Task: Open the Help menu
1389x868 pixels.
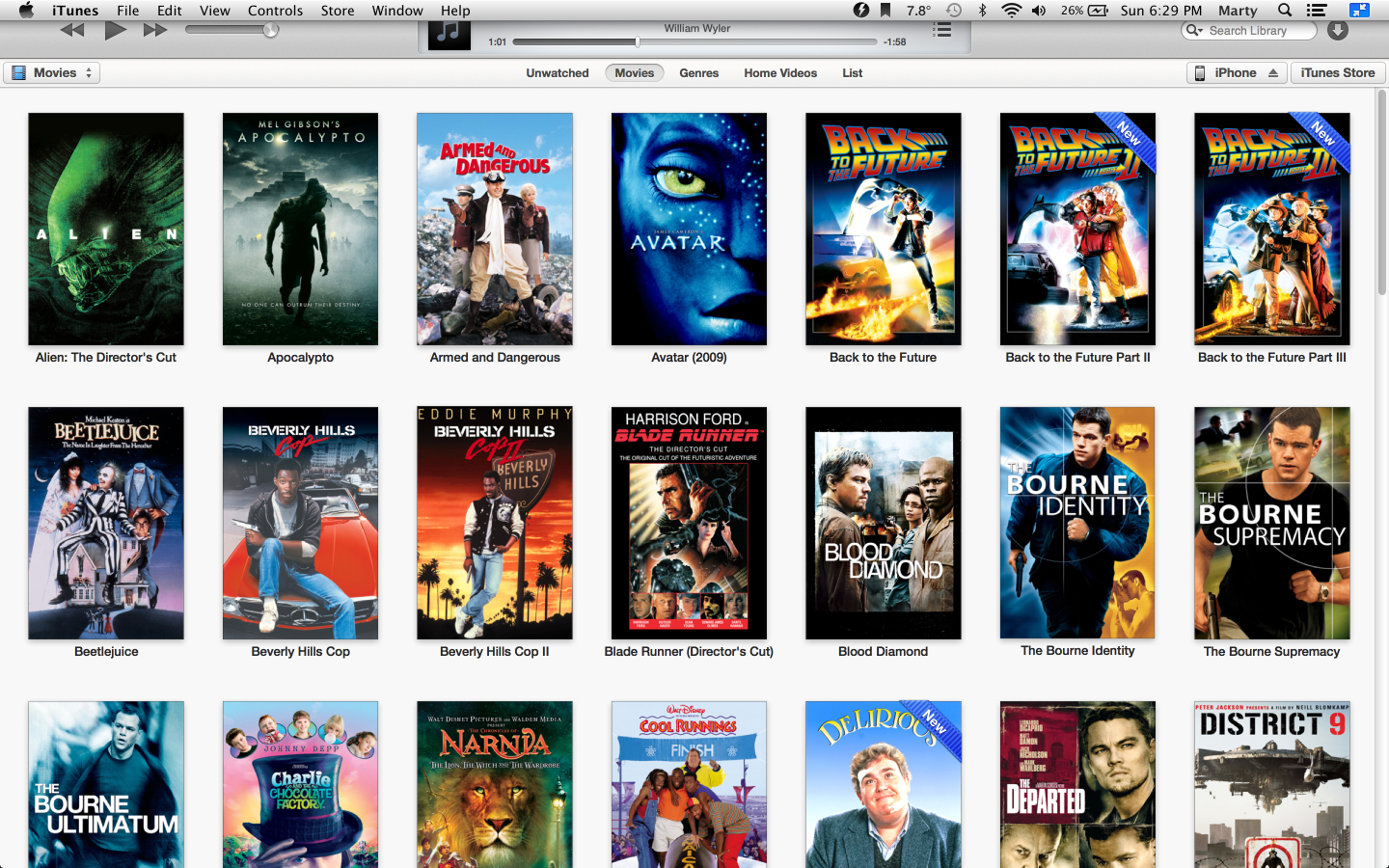Action: [x=455, y=11]
